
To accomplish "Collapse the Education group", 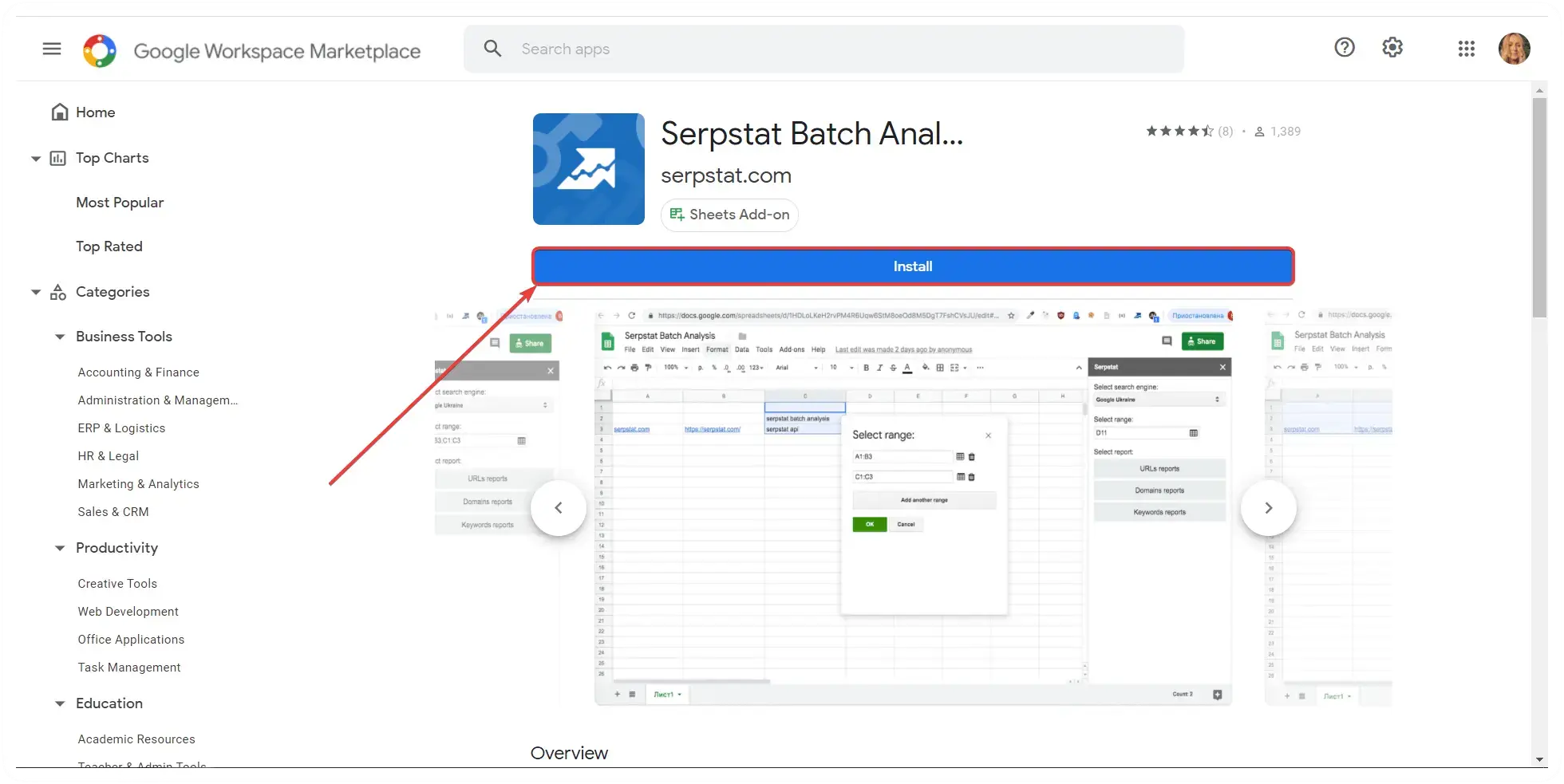I will pyautogui.click(x=60, y=703).
